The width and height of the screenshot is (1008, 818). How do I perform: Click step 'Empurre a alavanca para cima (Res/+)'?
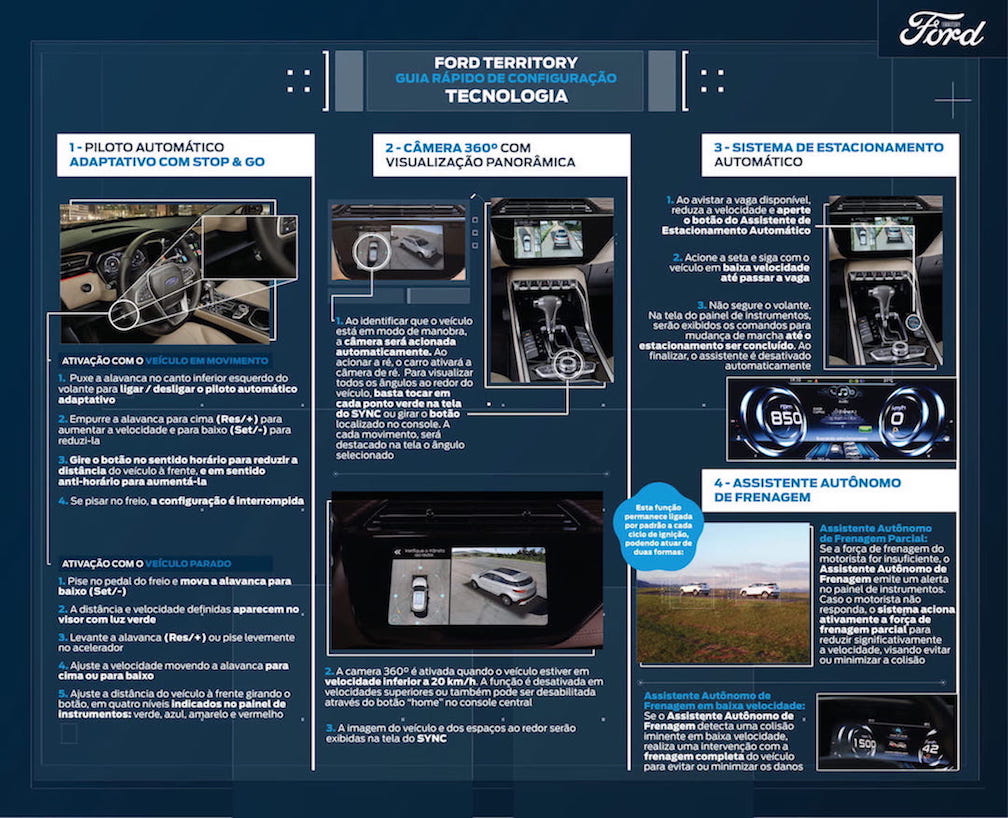[x=175, y=430]
